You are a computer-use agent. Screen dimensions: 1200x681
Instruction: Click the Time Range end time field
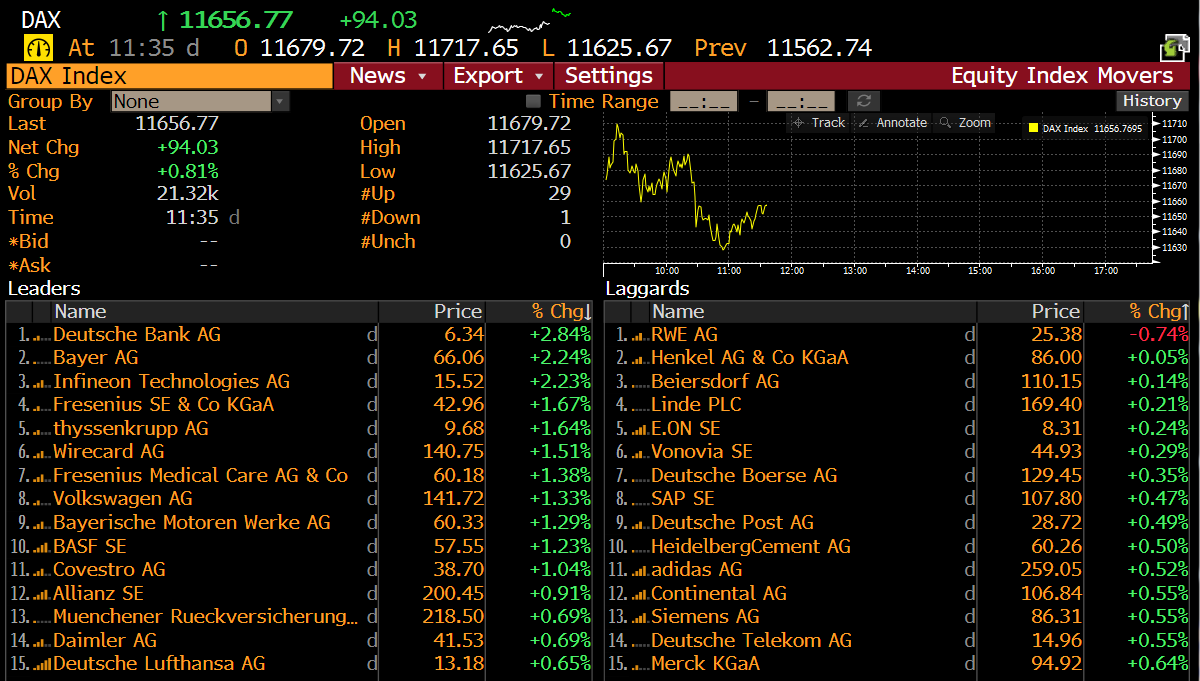click(801, 101)
